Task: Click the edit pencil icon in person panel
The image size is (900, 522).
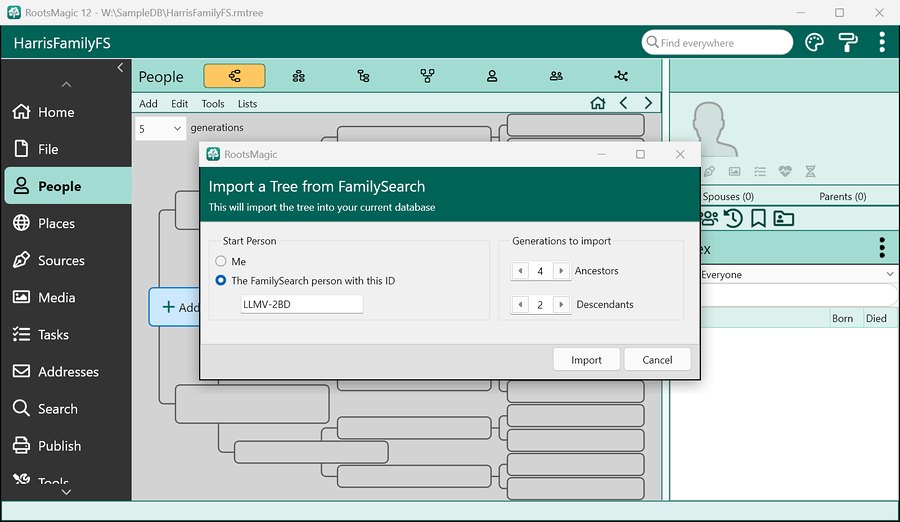Action: [x=709, y=171]
